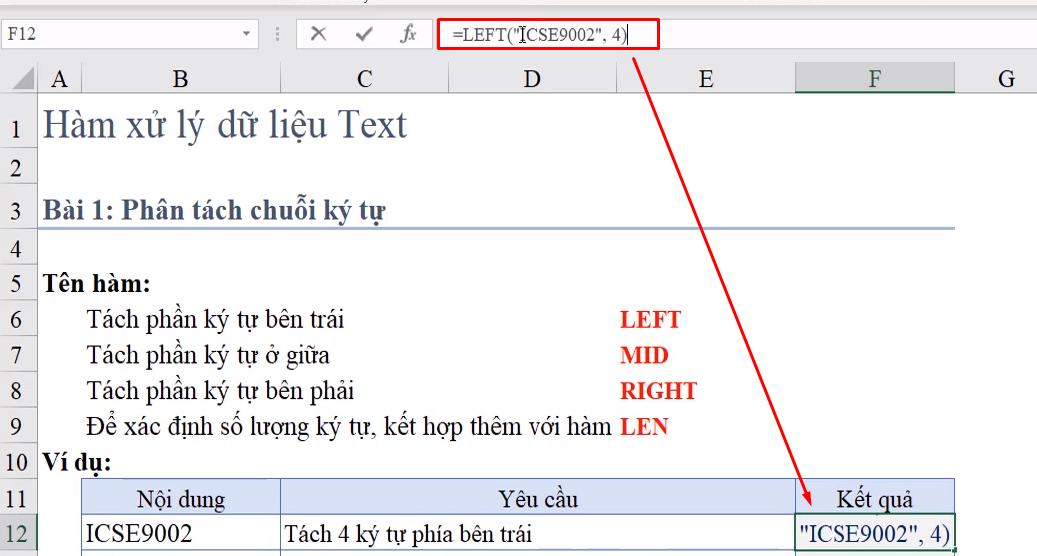Select column B header
Screen dimensions: 1037x556
tap(181, 79)
